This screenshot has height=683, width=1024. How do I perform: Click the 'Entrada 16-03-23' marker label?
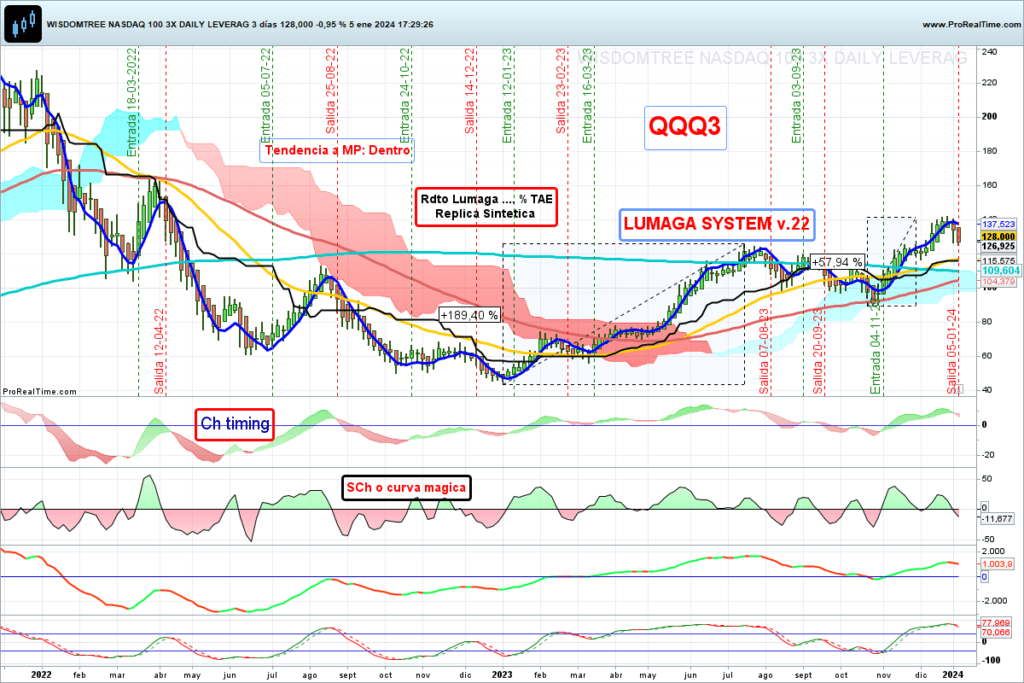click(588, 95)
